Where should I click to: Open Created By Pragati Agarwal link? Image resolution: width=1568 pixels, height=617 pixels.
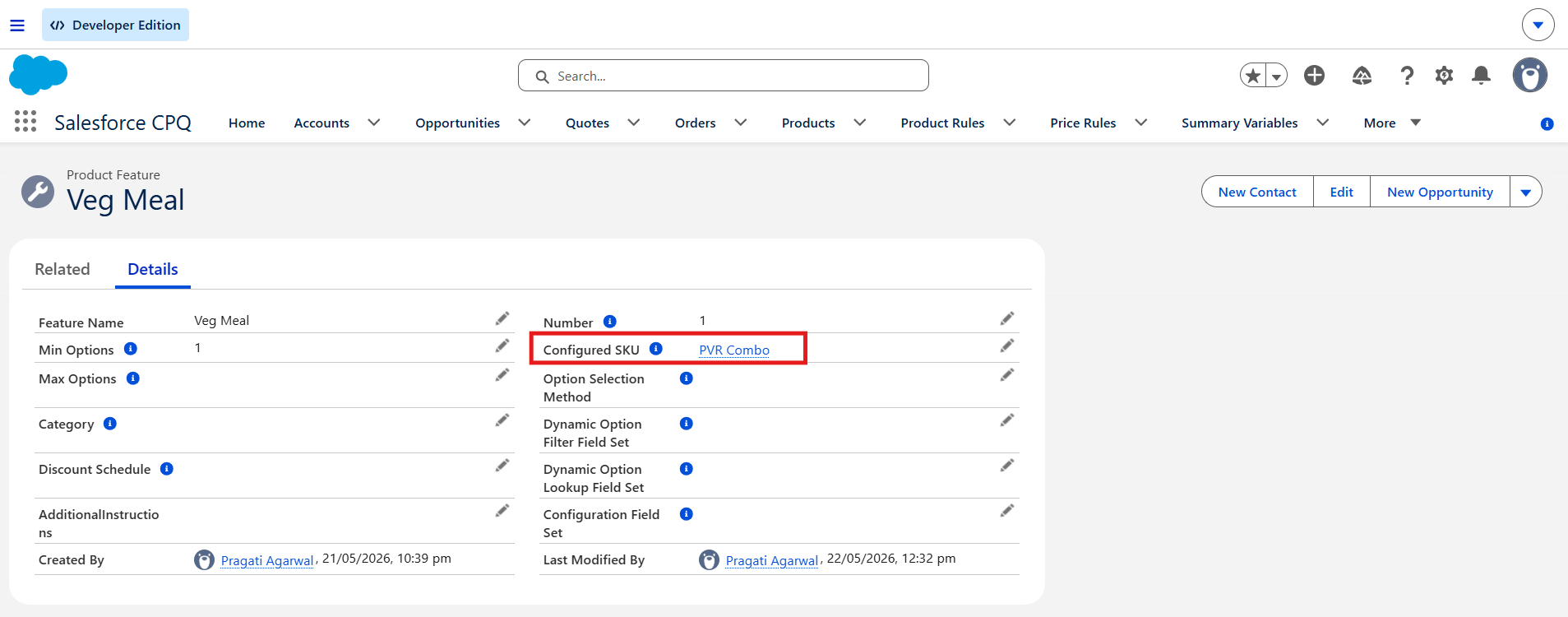[267, 560]
